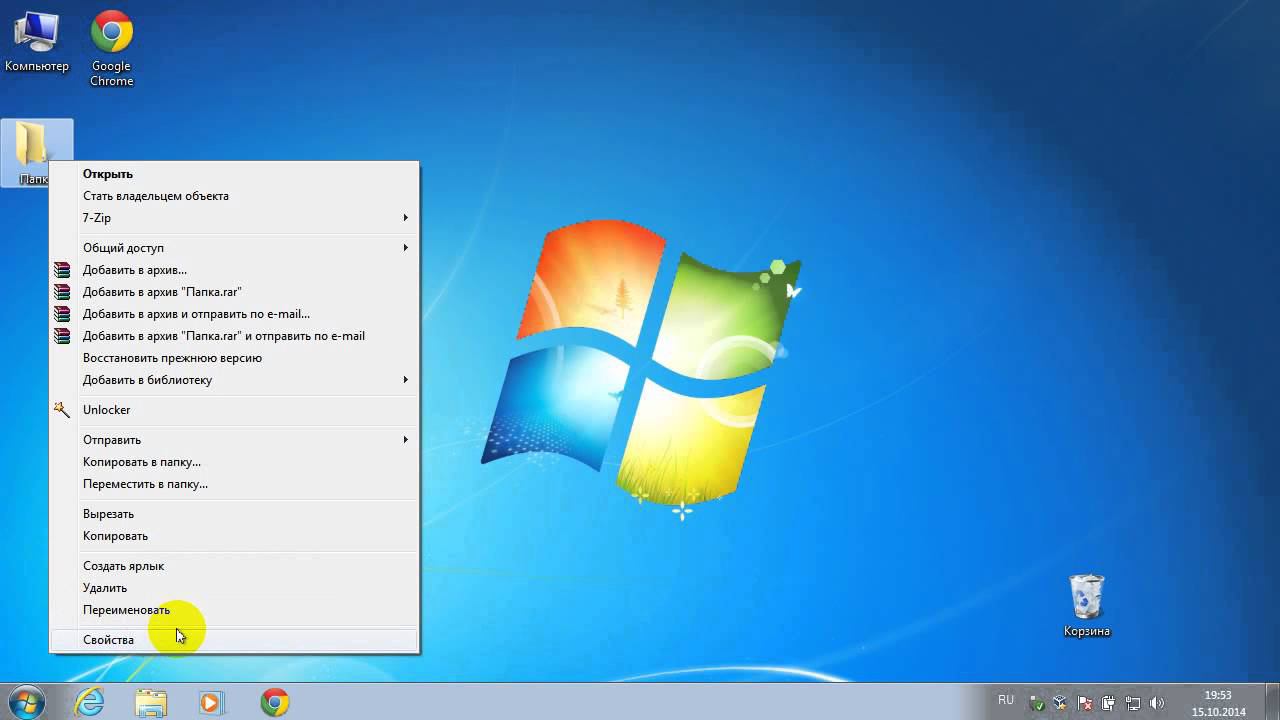Open the Windows Start button
The width and height of the screenshot is (1280, 720).
point(26,701)
